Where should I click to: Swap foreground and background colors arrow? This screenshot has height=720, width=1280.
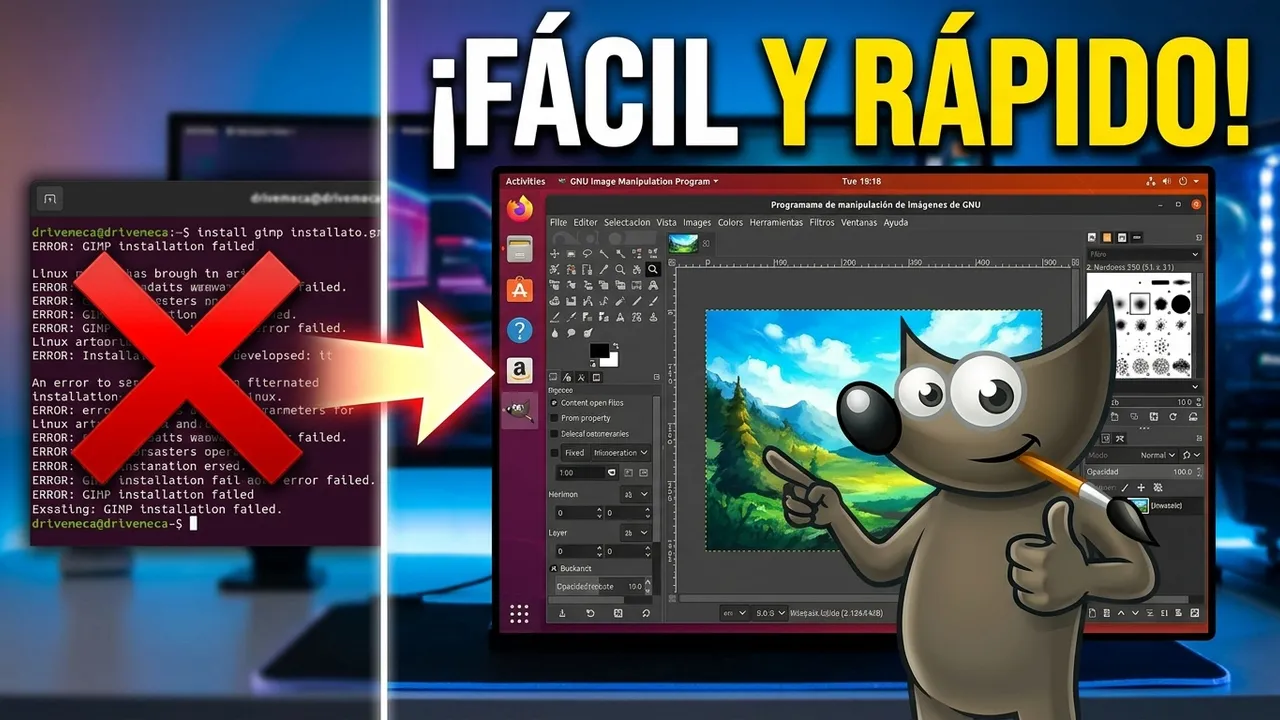tap(616, 345)
